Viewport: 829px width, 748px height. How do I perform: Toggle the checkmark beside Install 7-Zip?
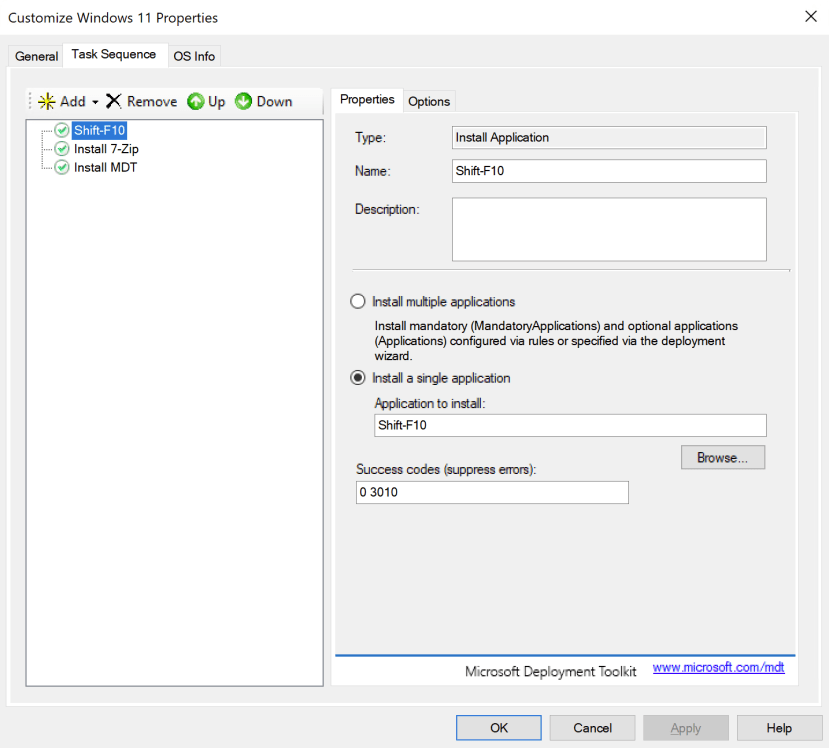point(62,148)
